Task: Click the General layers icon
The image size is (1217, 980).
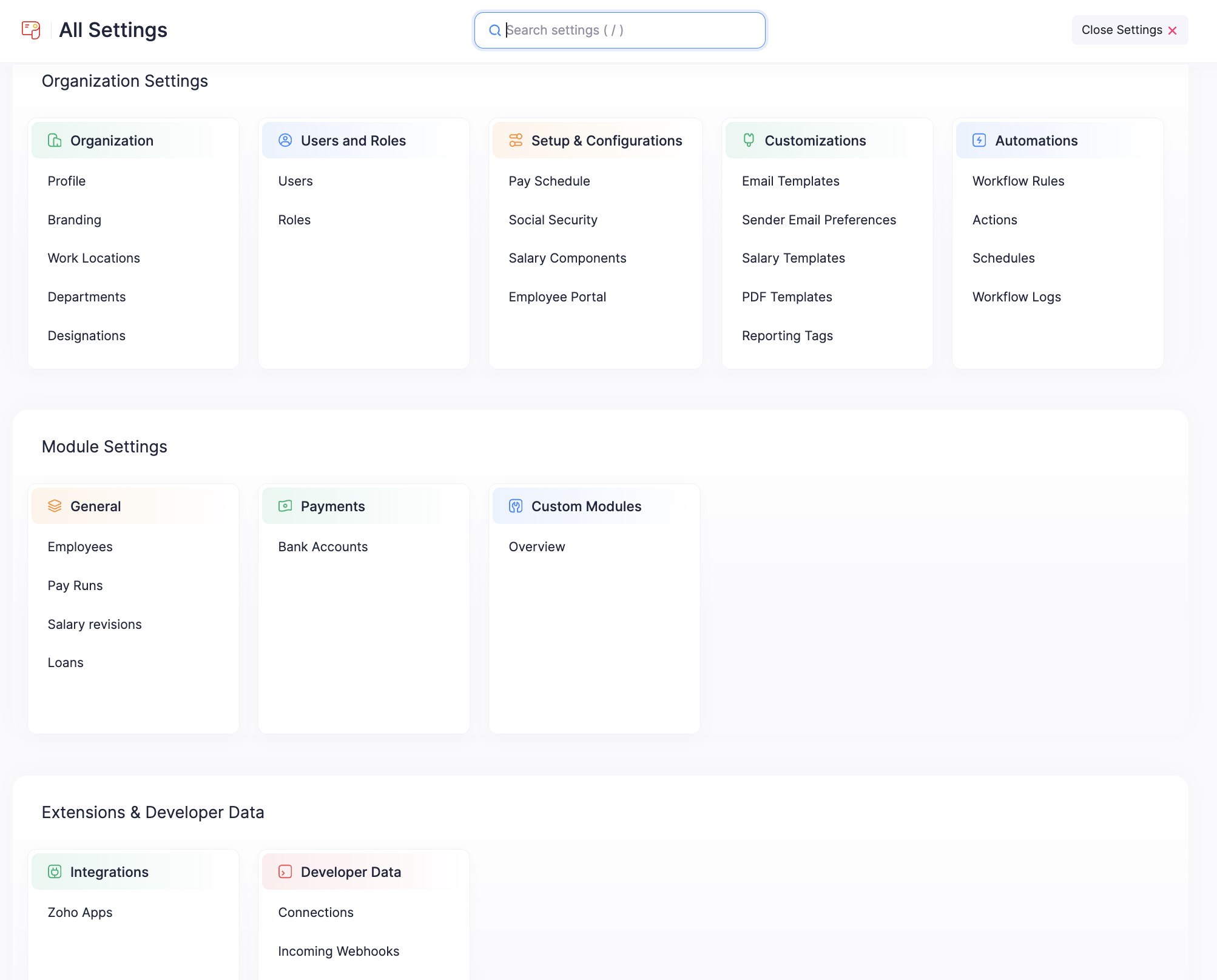Action: point(55,506)
